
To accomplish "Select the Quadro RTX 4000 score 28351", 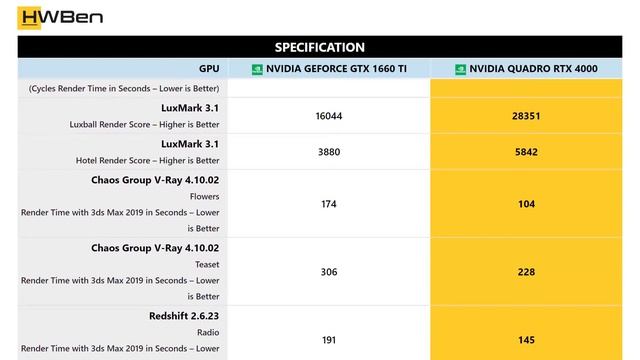I will click(526, 116).
